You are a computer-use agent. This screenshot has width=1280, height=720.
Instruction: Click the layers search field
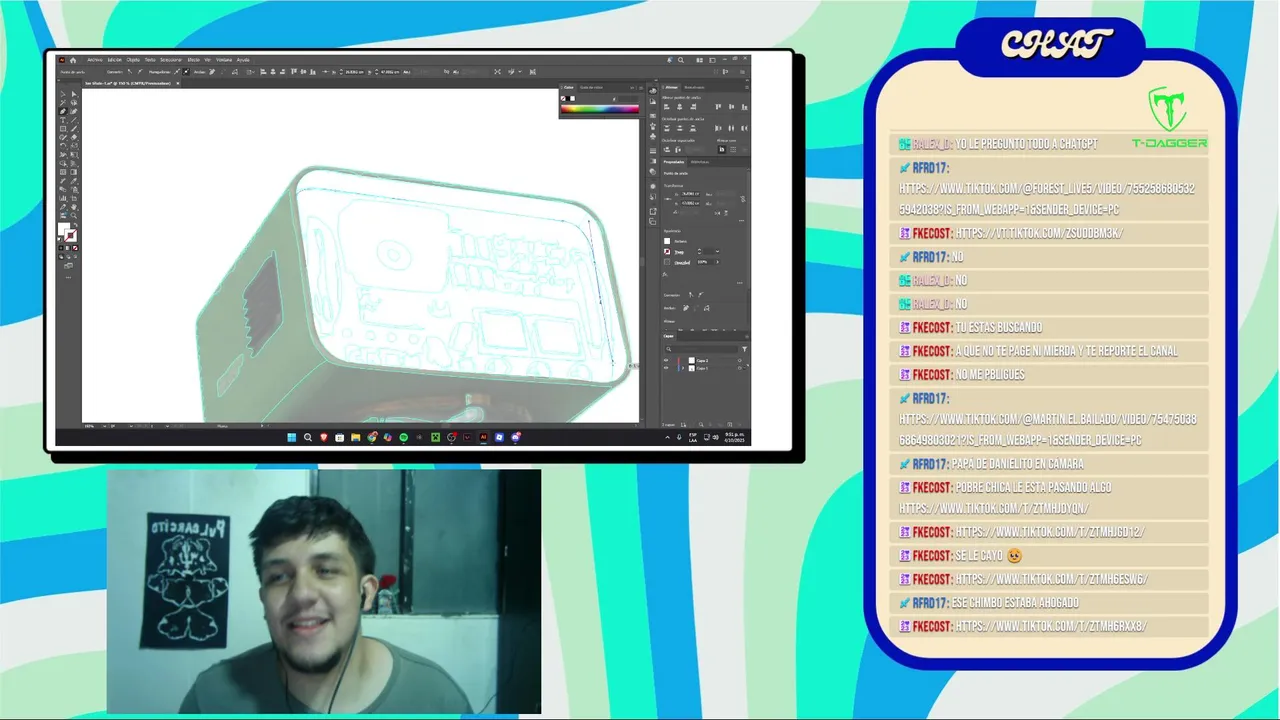703,349
